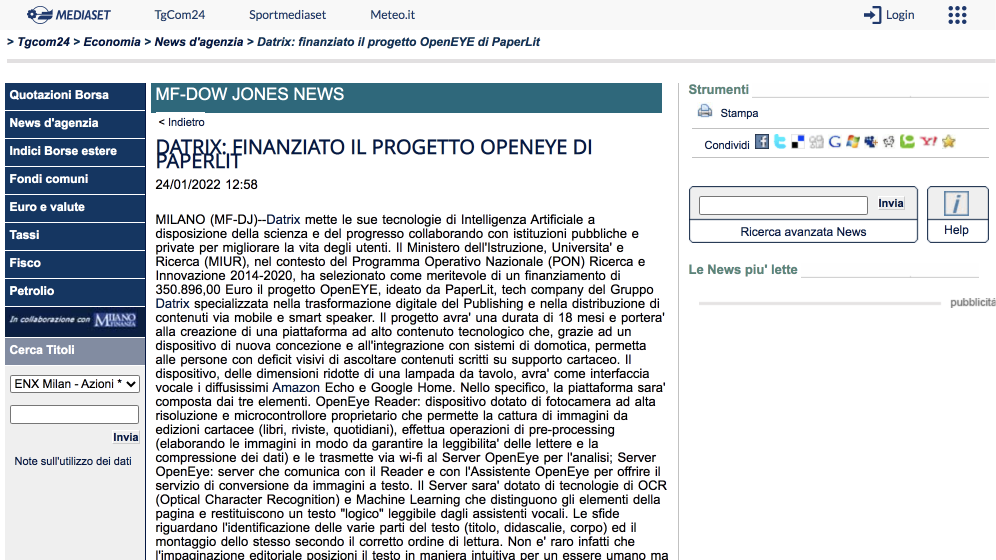Select Tassi in the sidebar
The image size is (996, 560).
(x=75, y=235)
